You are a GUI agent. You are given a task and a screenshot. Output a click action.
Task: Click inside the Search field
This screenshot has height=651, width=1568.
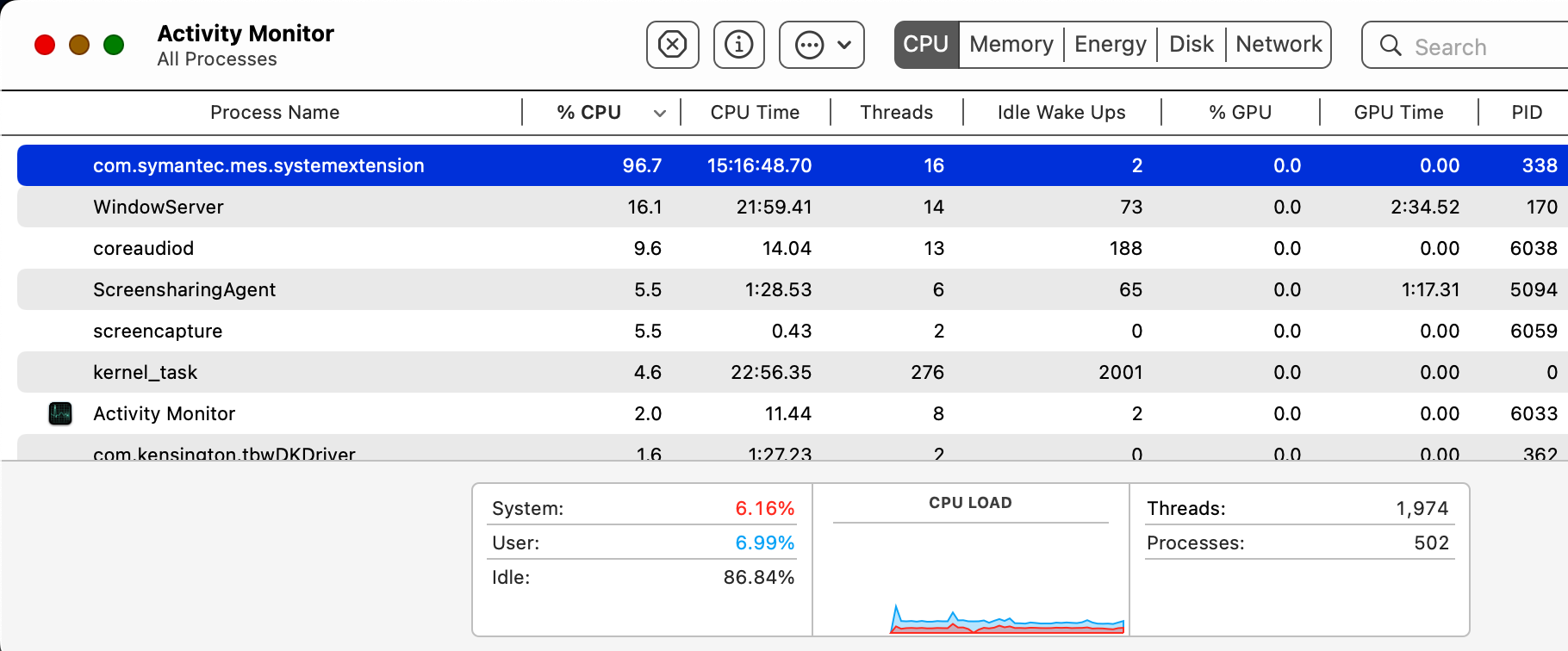coord(1482,46)
